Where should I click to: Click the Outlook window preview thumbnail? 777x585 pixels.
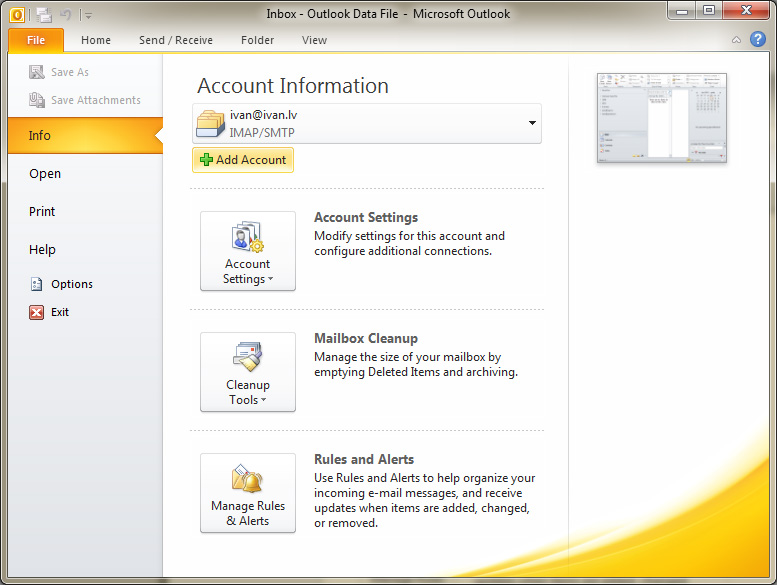(x=662, y=118)
